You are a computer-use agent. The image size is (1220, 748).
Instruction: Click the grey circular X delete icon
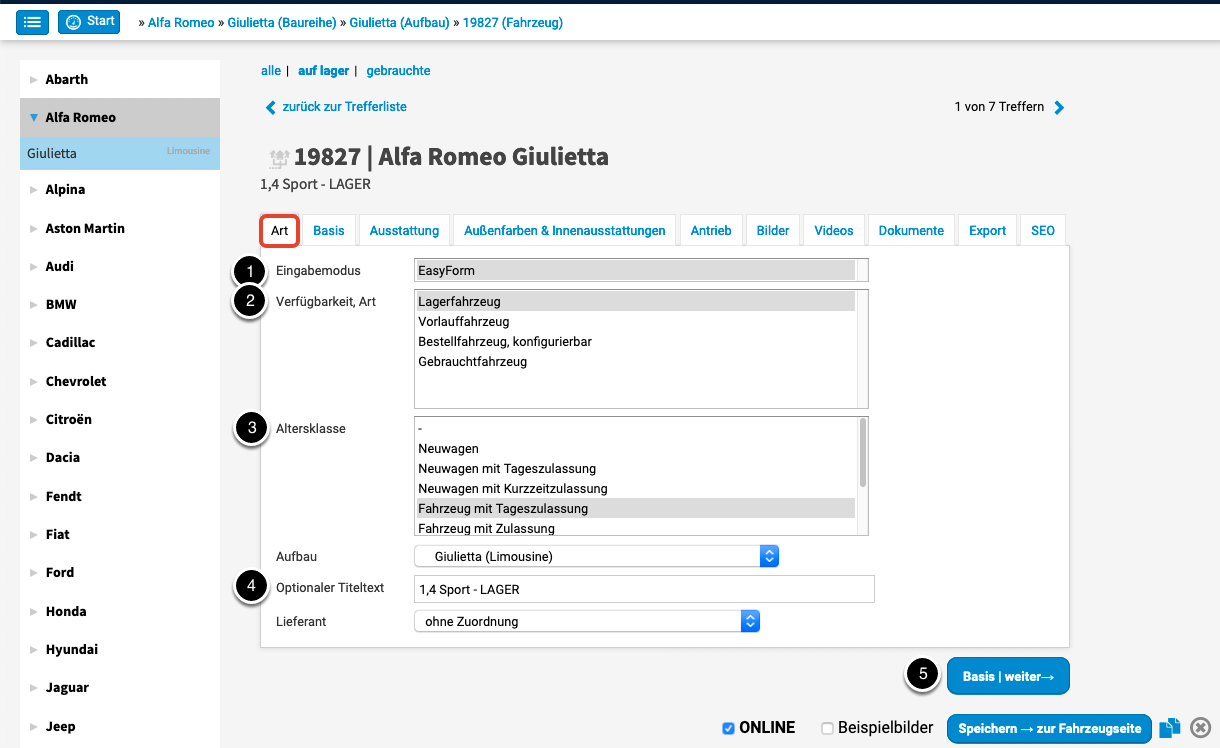point(1201,728)
